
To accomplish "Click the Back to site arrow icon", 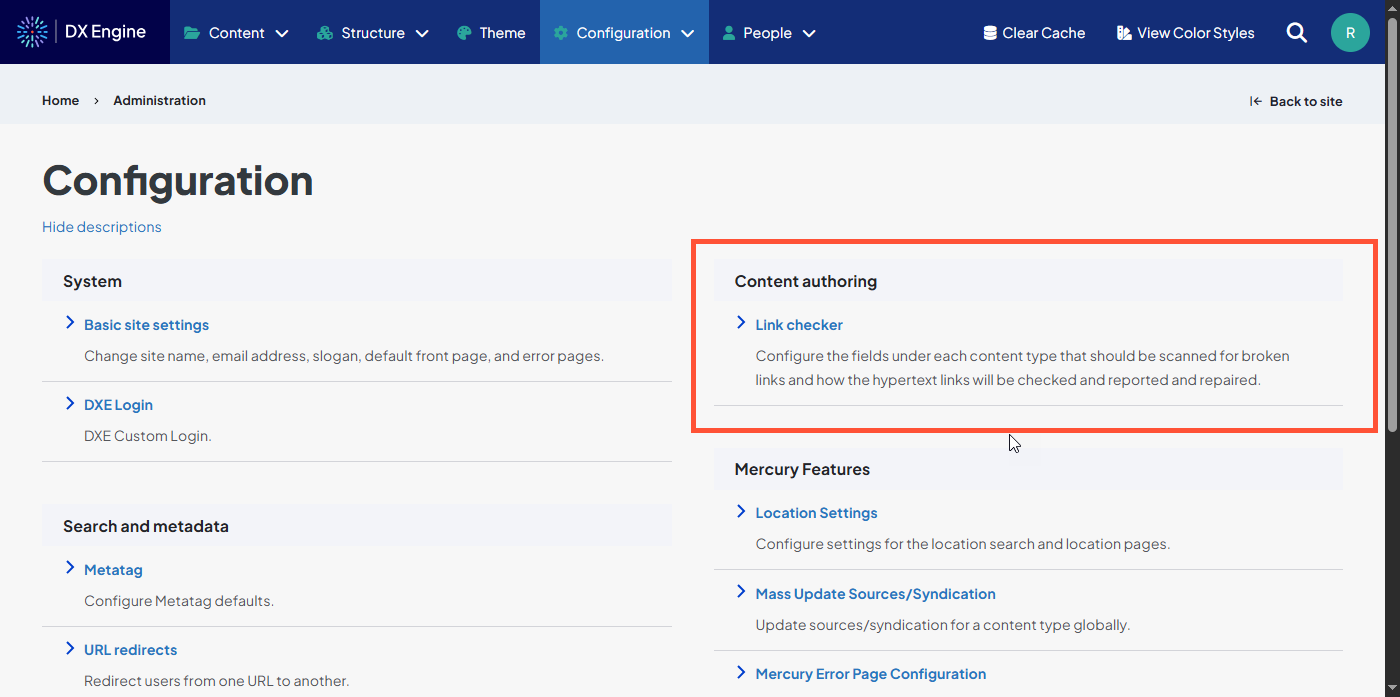I will tap(1256, 101).
